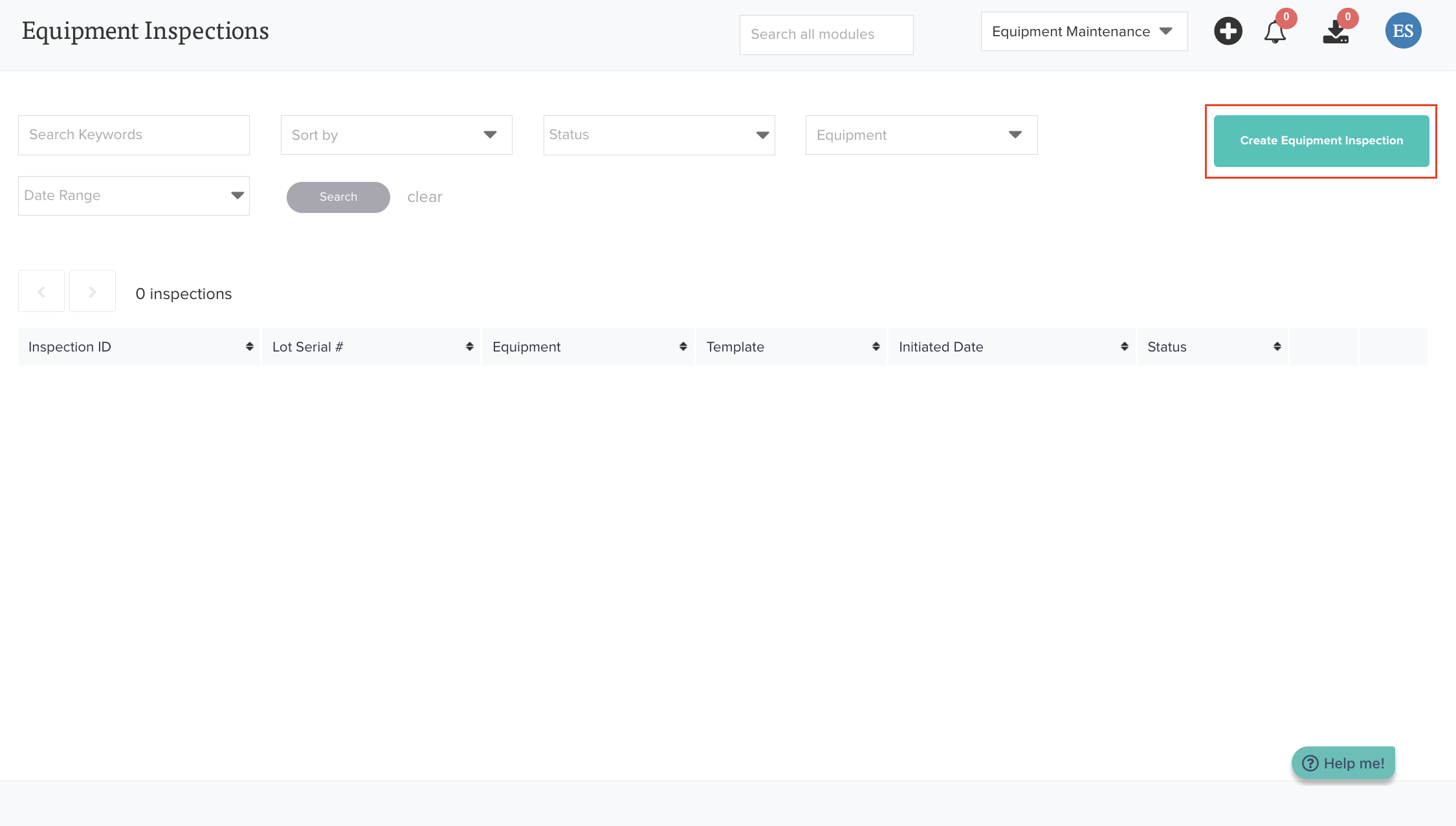Sort the Template column
Viewport: 1456px width, 826px height.
[876, 347]
